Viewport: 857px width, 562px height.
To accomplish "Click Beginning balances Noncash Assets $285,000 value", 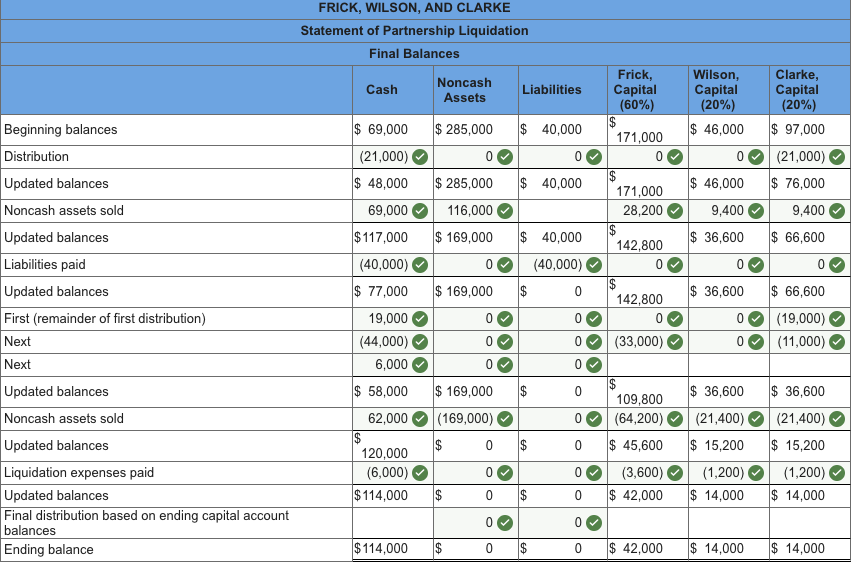I will point(464,130).
